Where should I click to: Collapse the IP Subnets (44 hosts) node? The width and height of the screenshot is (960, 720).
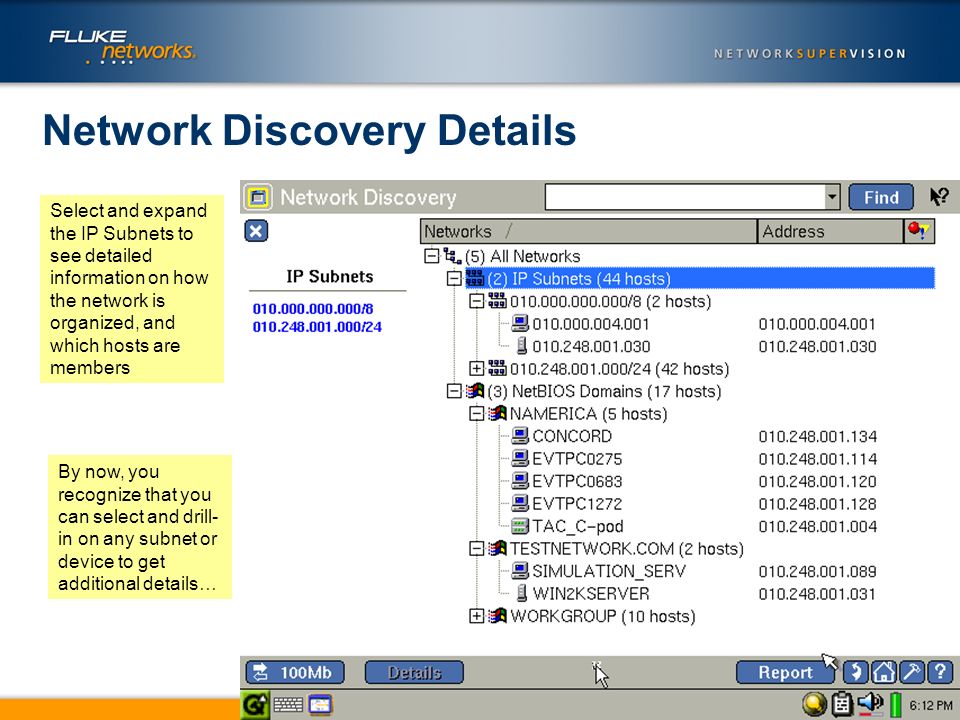454,279
